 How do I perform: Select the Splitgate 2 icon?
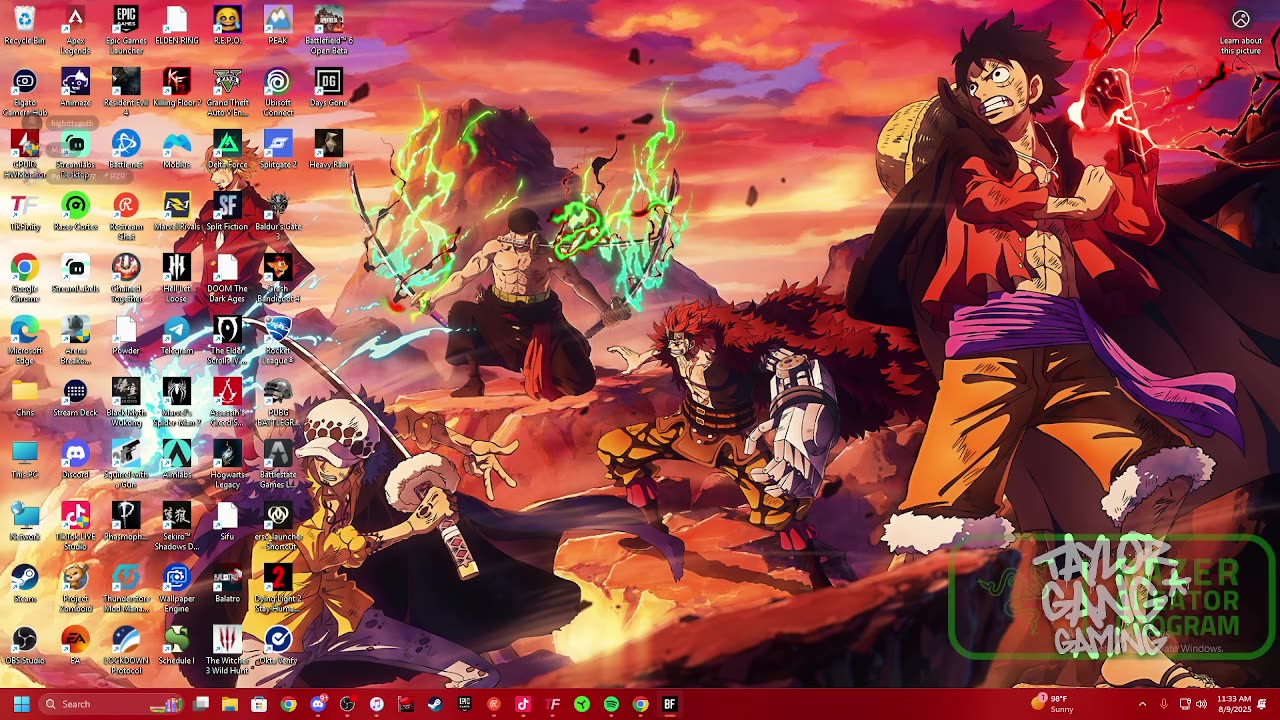tap(278, 151)
